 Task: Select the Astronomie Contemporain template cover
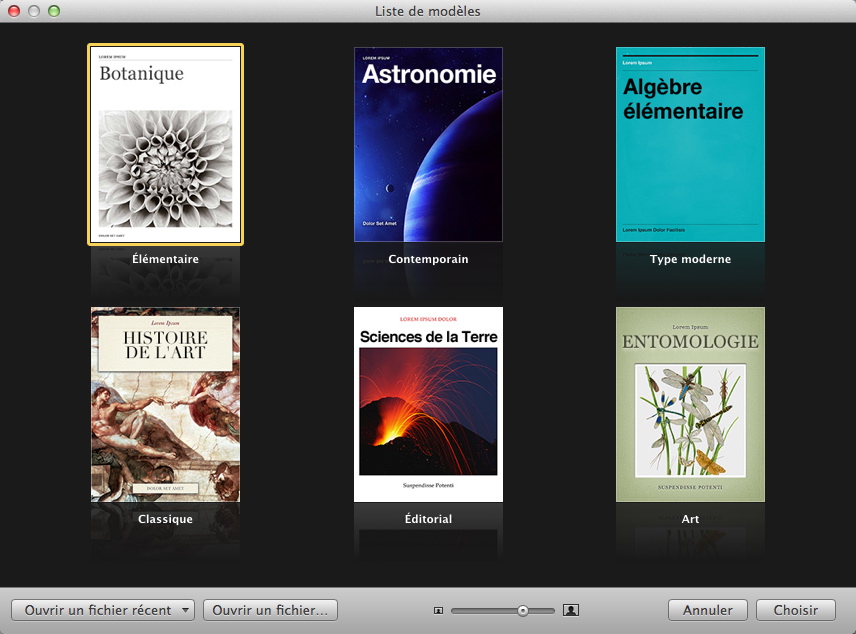pos(428,145)
